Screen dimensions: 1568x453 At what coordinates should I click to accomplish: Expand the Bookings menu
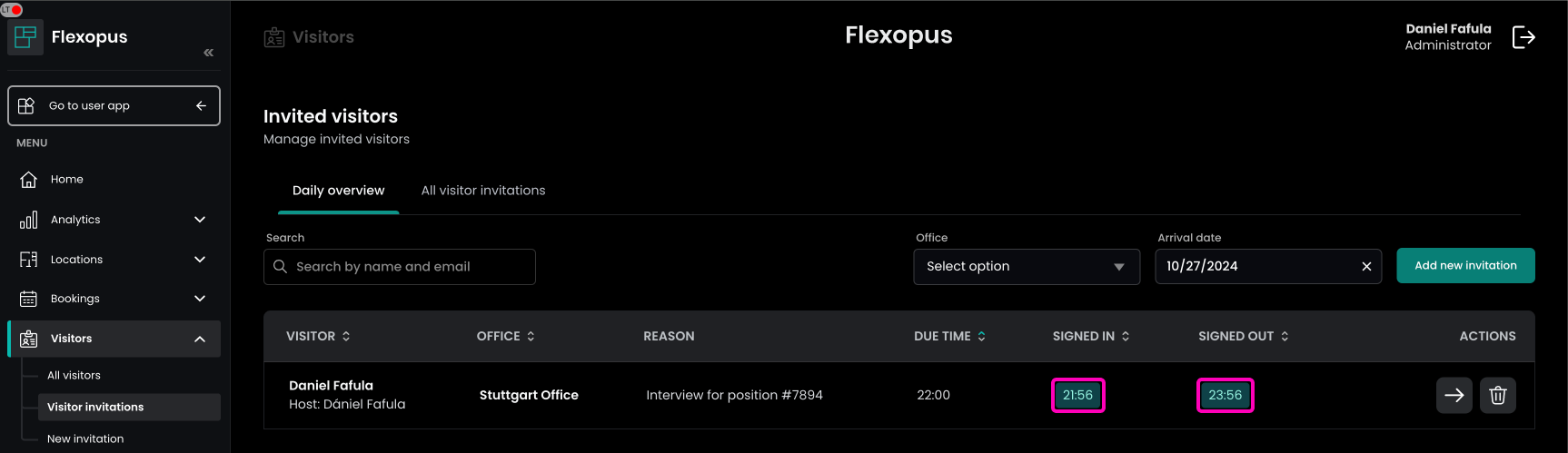200,299
